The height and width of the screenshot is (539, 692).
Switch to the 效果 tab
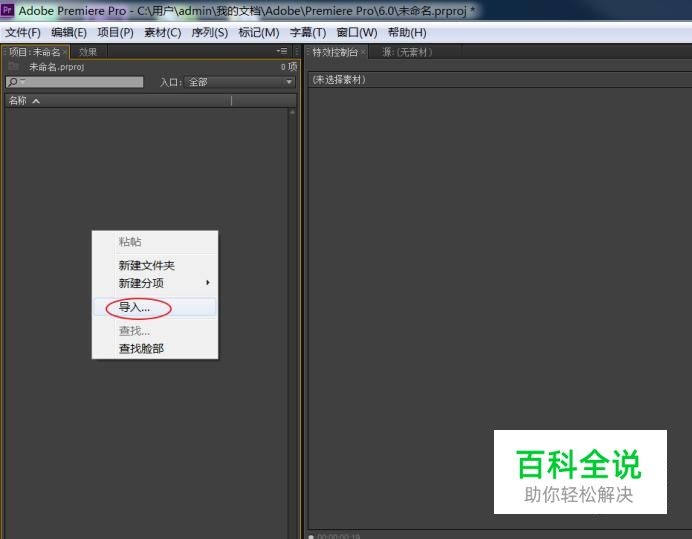(x=88, y=52)
